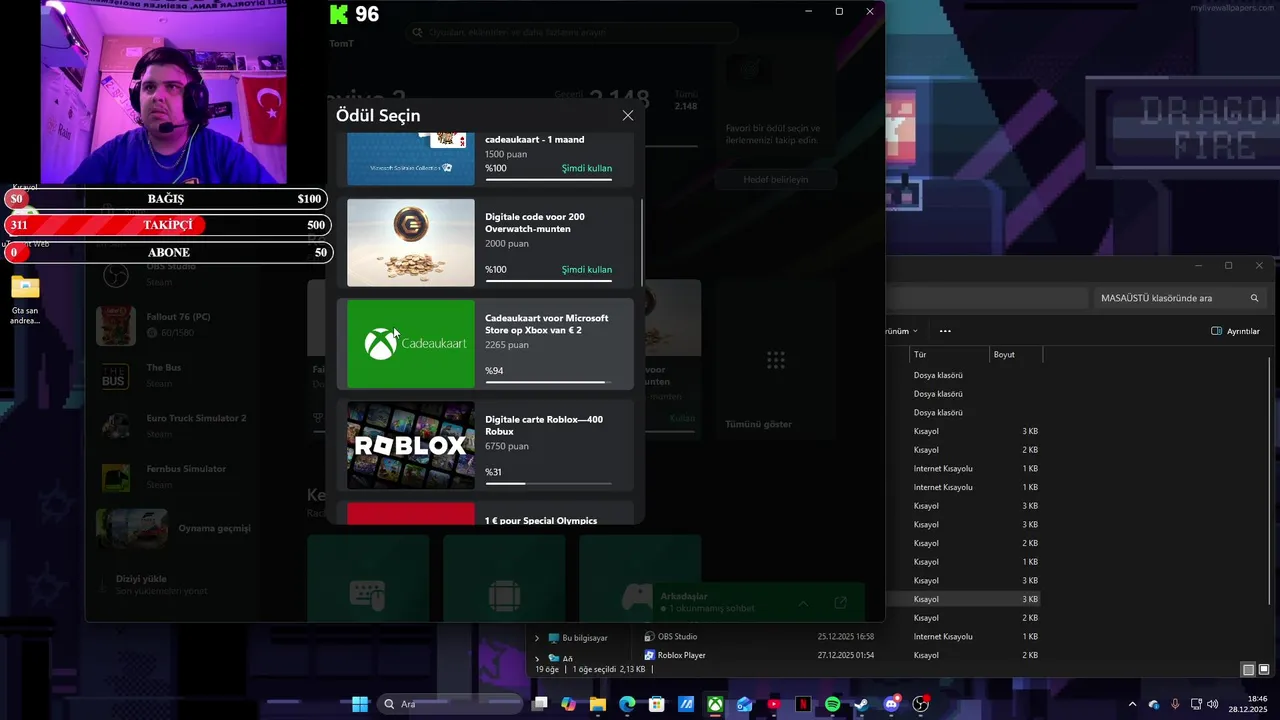Open Microsoft Store from the taskbar
Image resolution: width=1280 pixels, height=720 pixels.
click(x=657, y=704)
